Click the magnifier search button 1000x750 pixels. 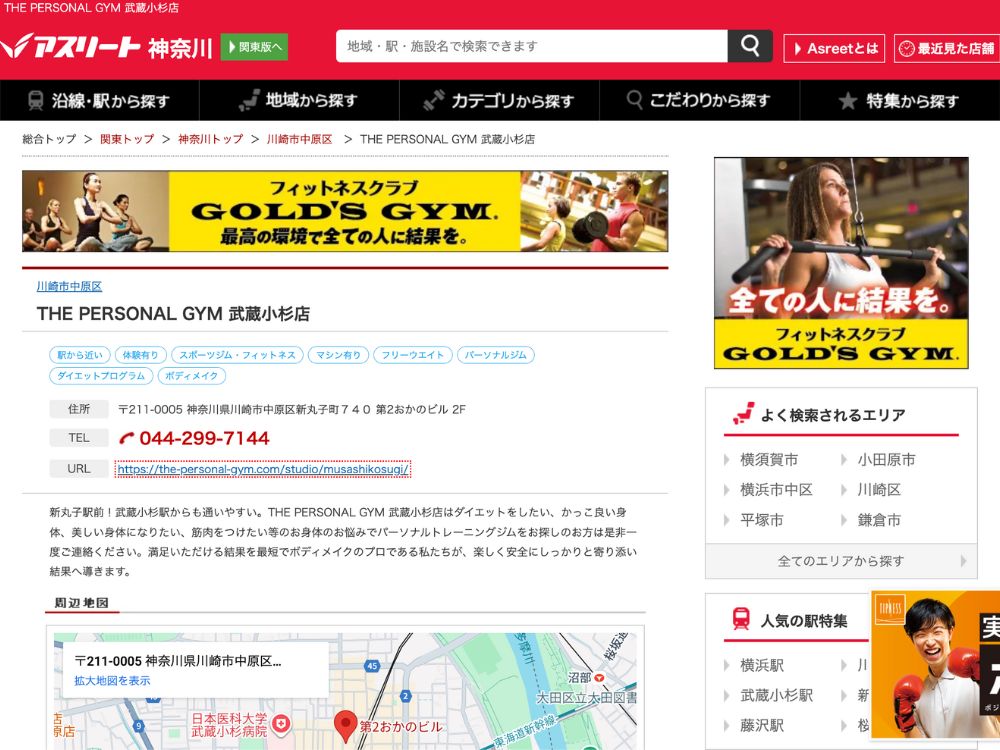[750, 46]
